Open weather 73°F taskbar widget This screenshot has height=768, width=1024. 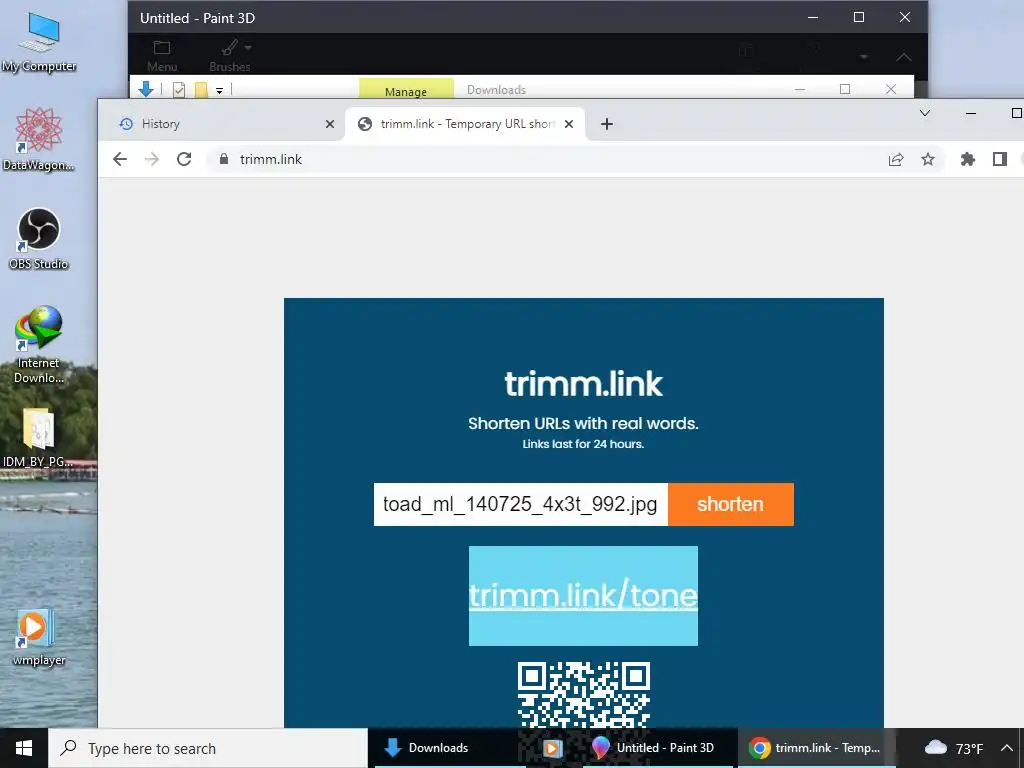point(954,748)
